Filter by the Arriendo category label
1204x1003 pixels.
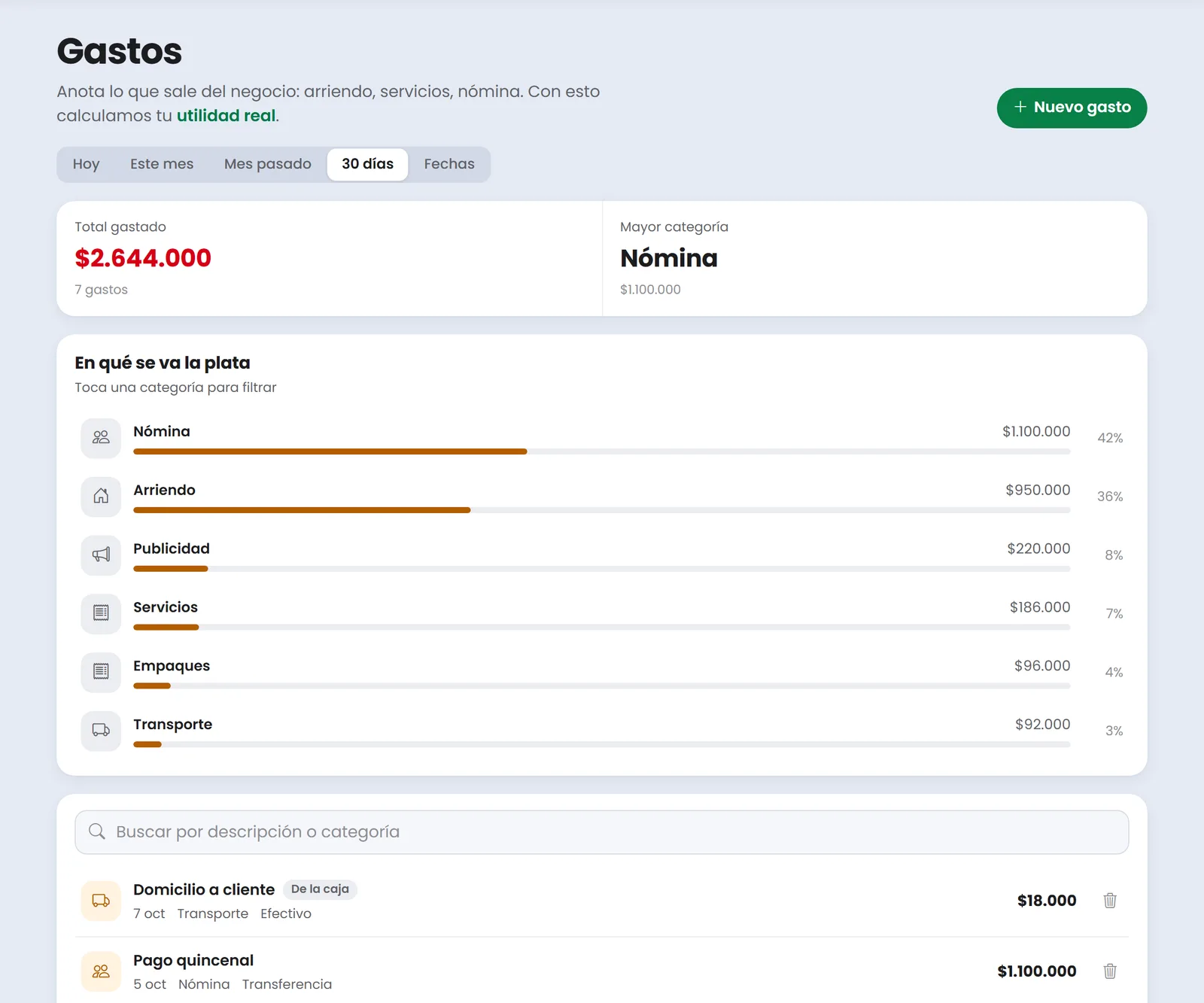point(164,490)
